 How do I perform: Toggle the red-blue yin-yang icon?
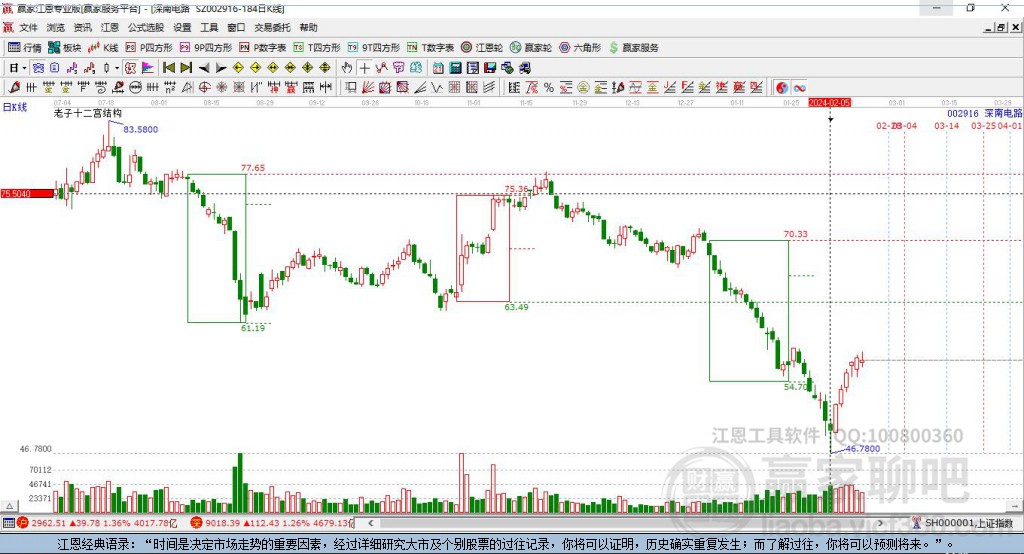(x=782, y=88)
